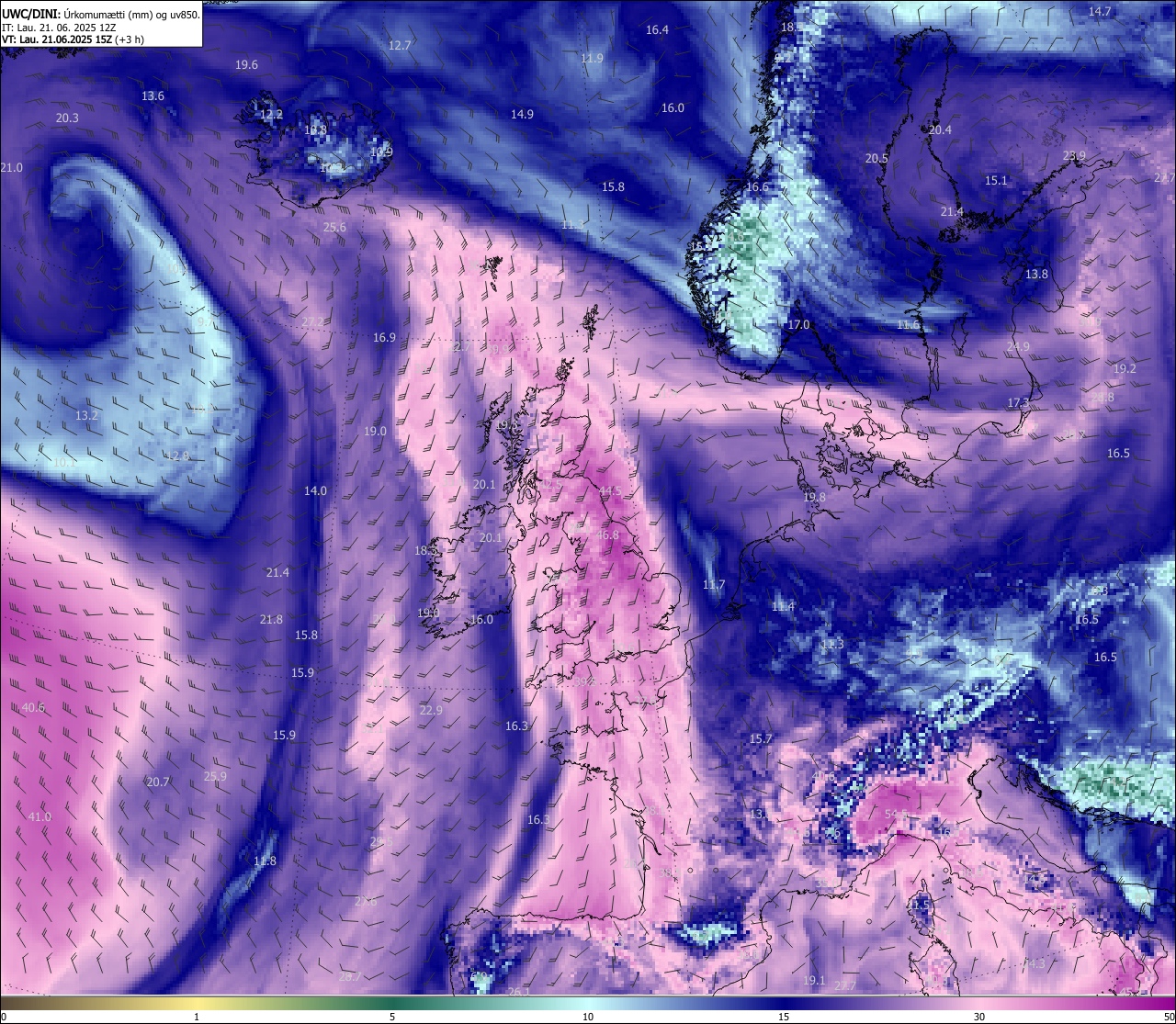The image size is (1176, 1024).
Task: Click the initial time line 'IT: Lau. 21. 06. 2025 12Z'
Action: pos(59,28)
